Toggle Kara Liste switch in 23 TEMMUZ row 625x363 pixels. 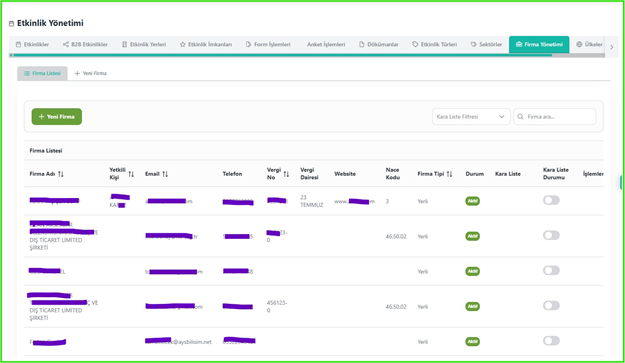[x=551, y=200]
